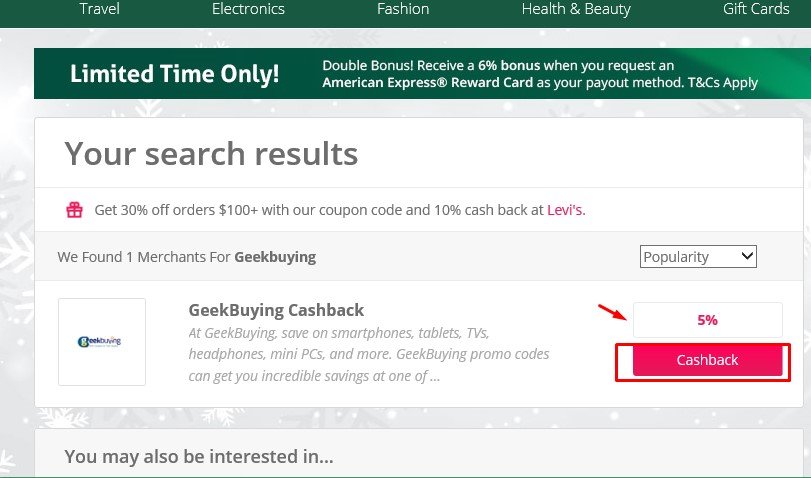Select Electronics in the top navigation

(248, 9)
